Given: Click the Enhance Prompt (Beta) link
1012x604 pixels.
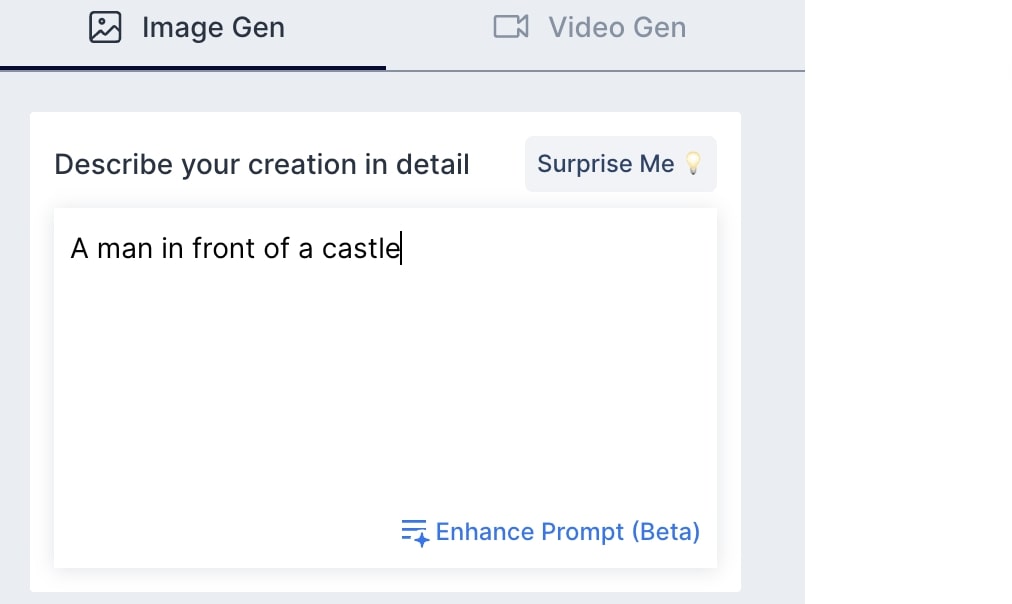Looking at the screenshot, I should click(567, 532).
